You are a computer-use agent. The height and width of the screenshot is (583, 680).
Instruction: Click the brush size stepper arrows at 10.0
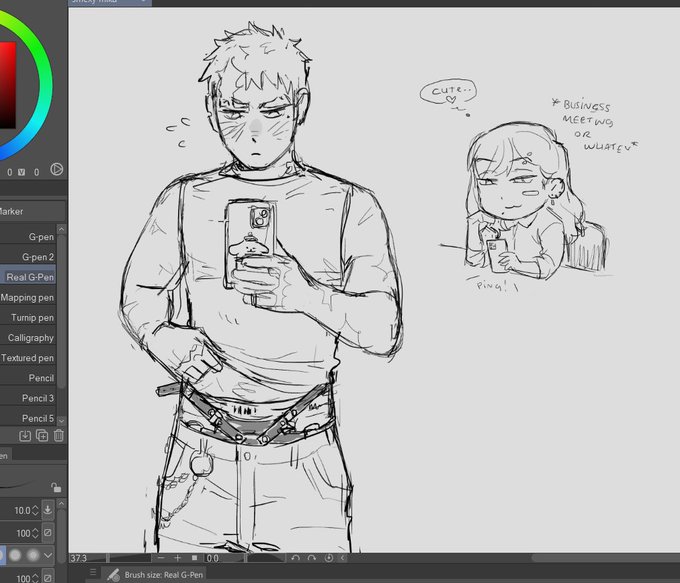pos(36,510)
